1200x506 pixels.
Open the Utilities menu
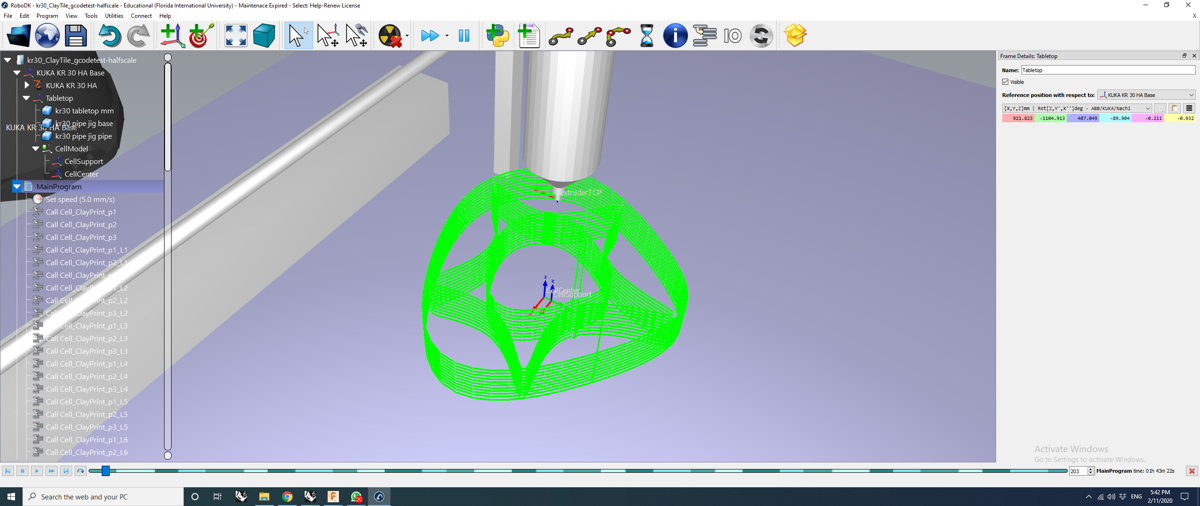click(x=114, y=16)
